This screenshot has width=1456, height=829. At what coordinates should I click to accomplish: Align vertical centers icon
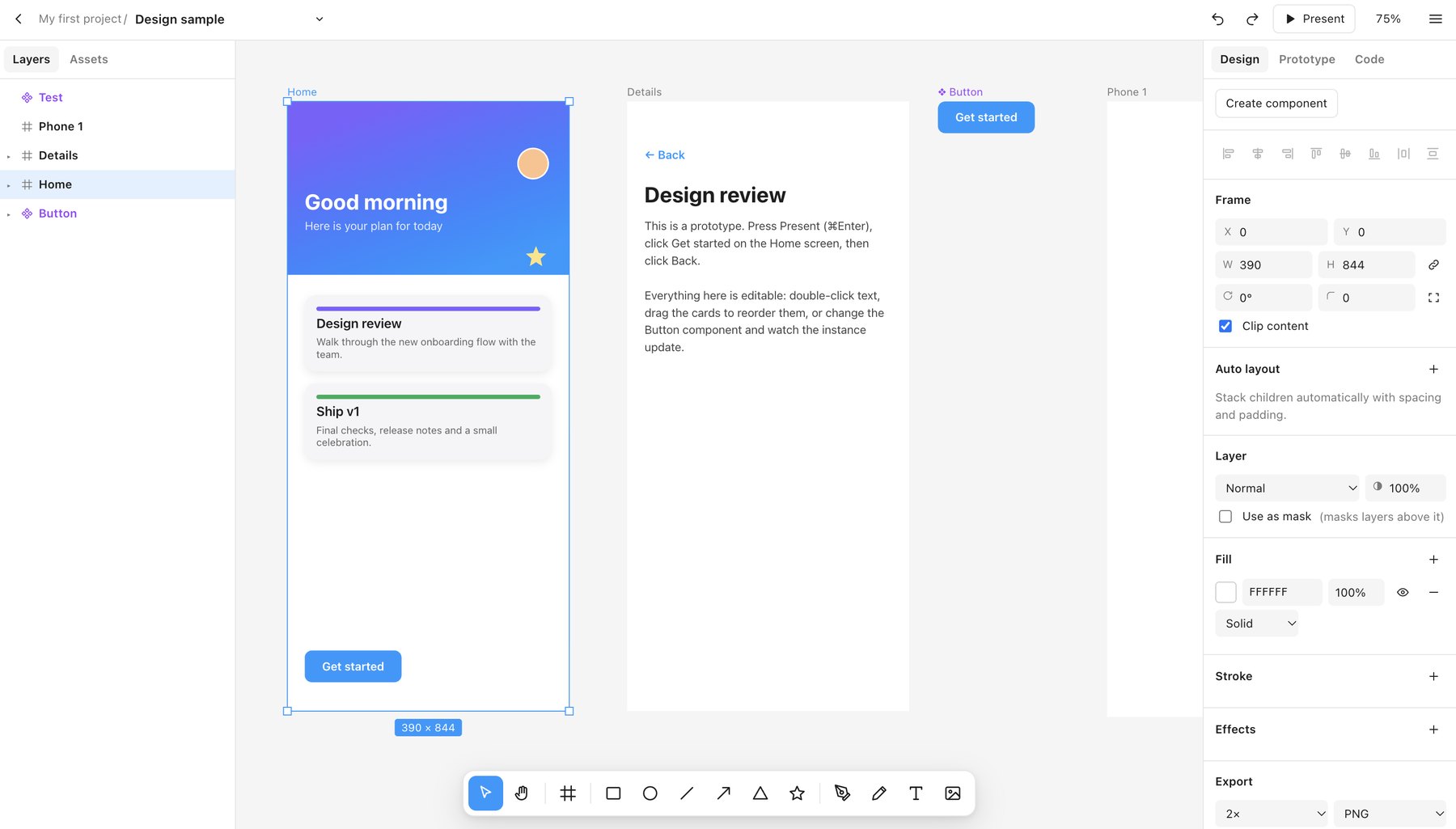pyautogui.click(x=1345, y=154)
